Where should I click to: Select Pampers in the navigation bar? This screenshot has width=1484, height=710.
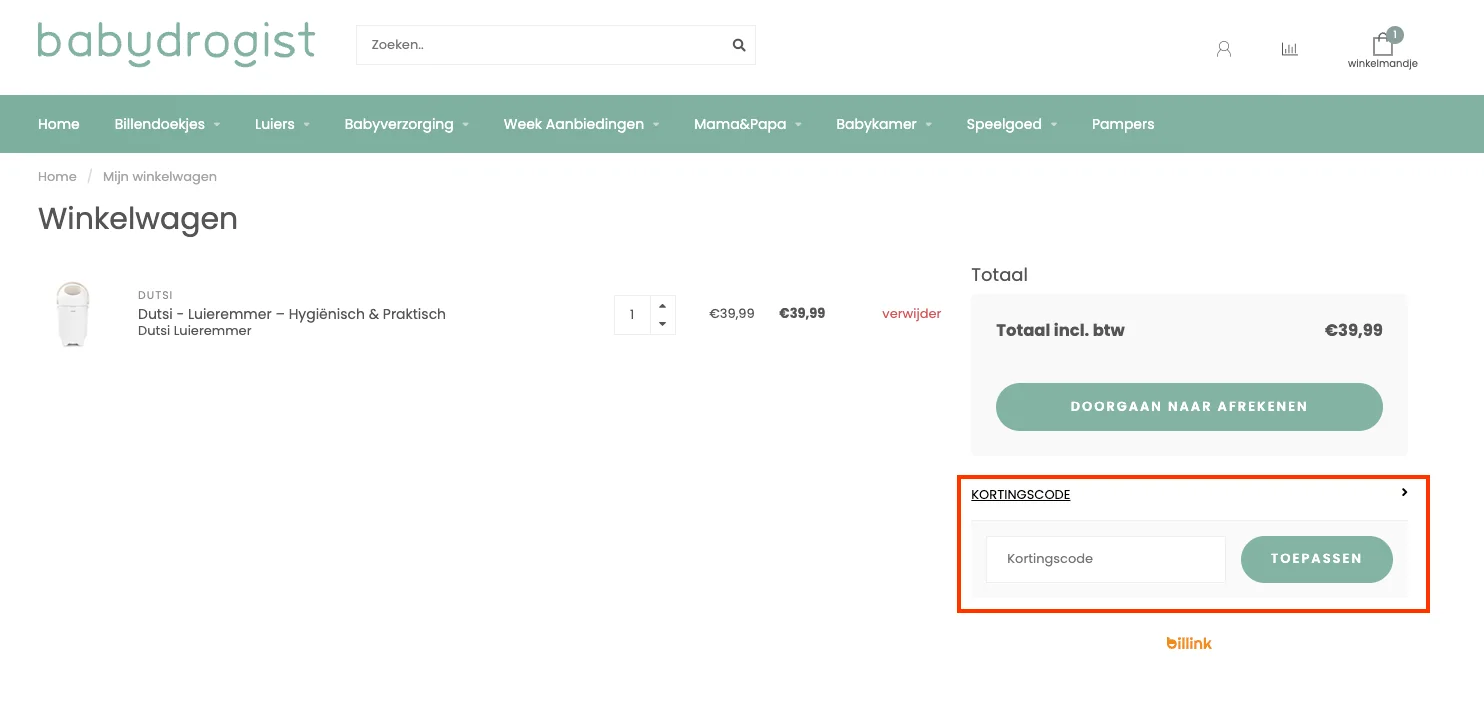pos(1123,124)
